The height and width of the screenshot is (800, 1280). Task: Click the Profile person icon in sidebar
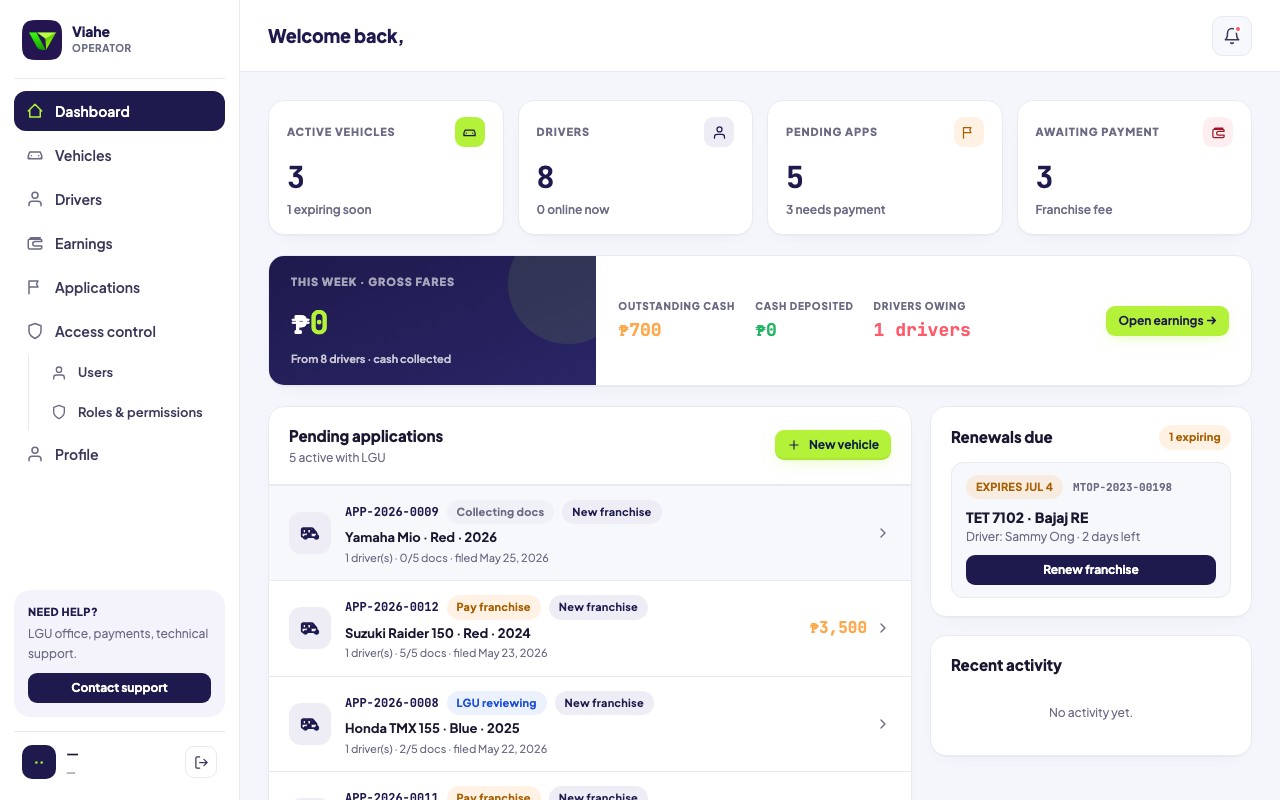(x=35, y=454)
